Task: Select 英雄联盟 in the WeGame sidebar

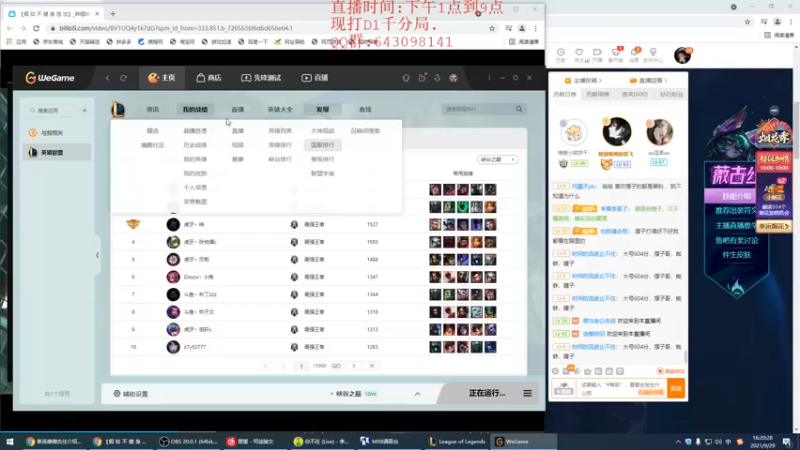Action: (57, 153)
